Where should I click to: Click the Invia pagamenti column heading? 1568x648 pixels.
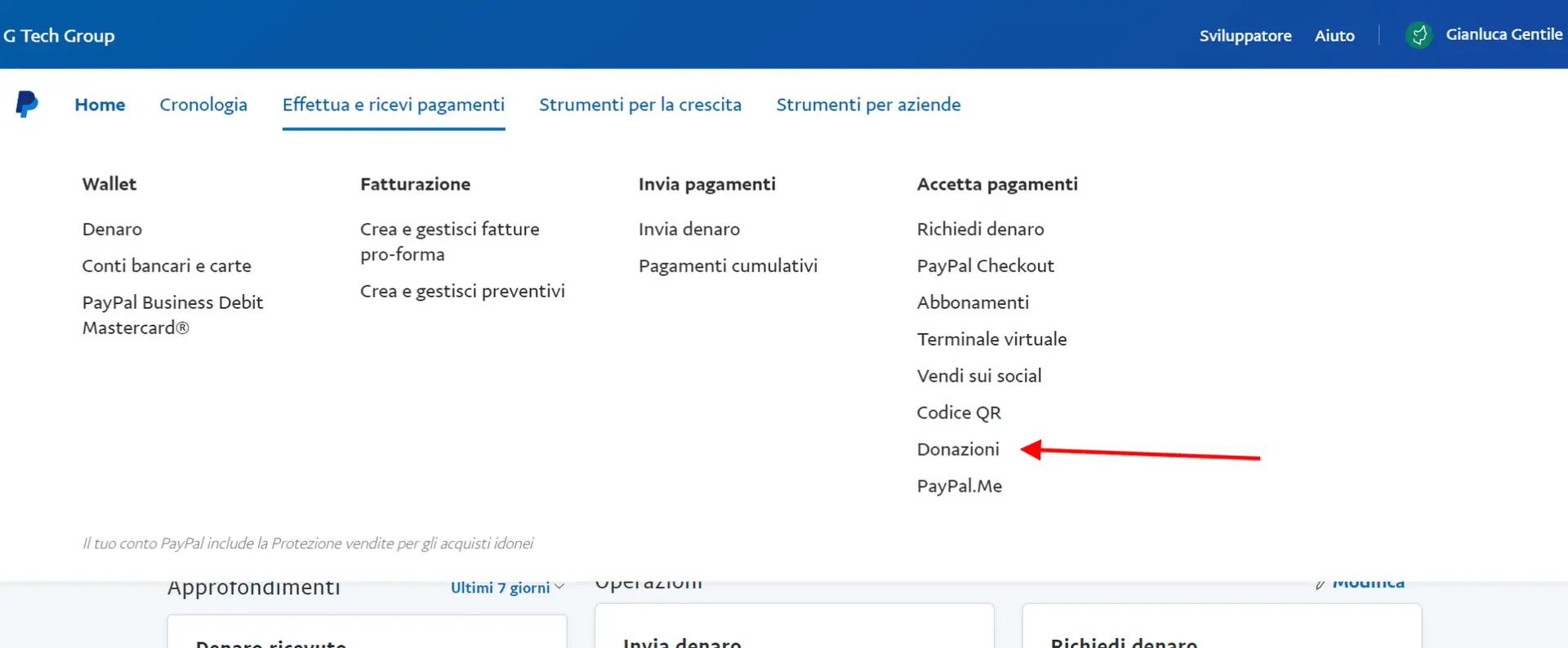[706, 184]
